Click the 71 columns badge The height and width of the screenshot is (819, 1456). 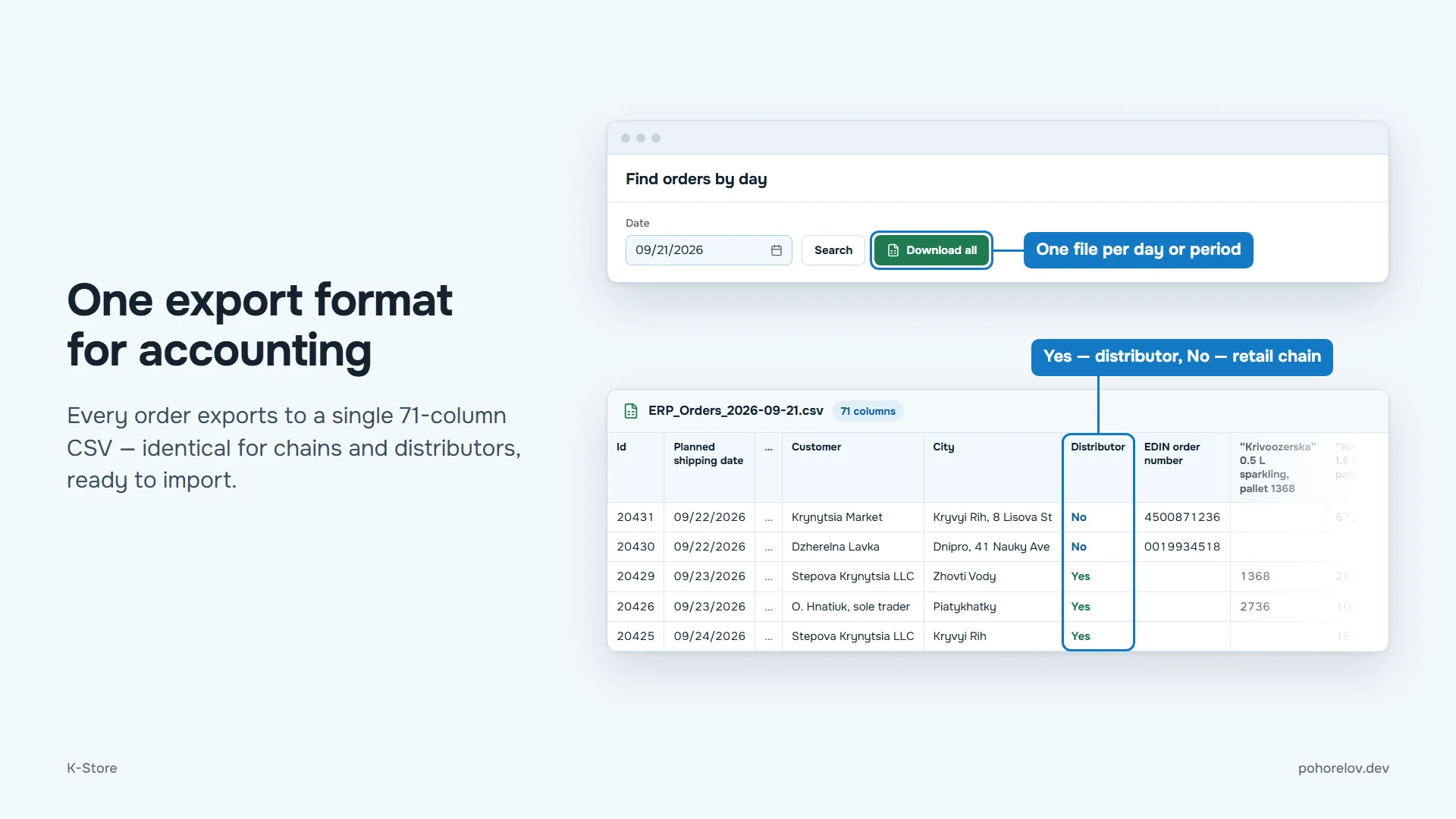pyautogui.click(x=868, y=411)
